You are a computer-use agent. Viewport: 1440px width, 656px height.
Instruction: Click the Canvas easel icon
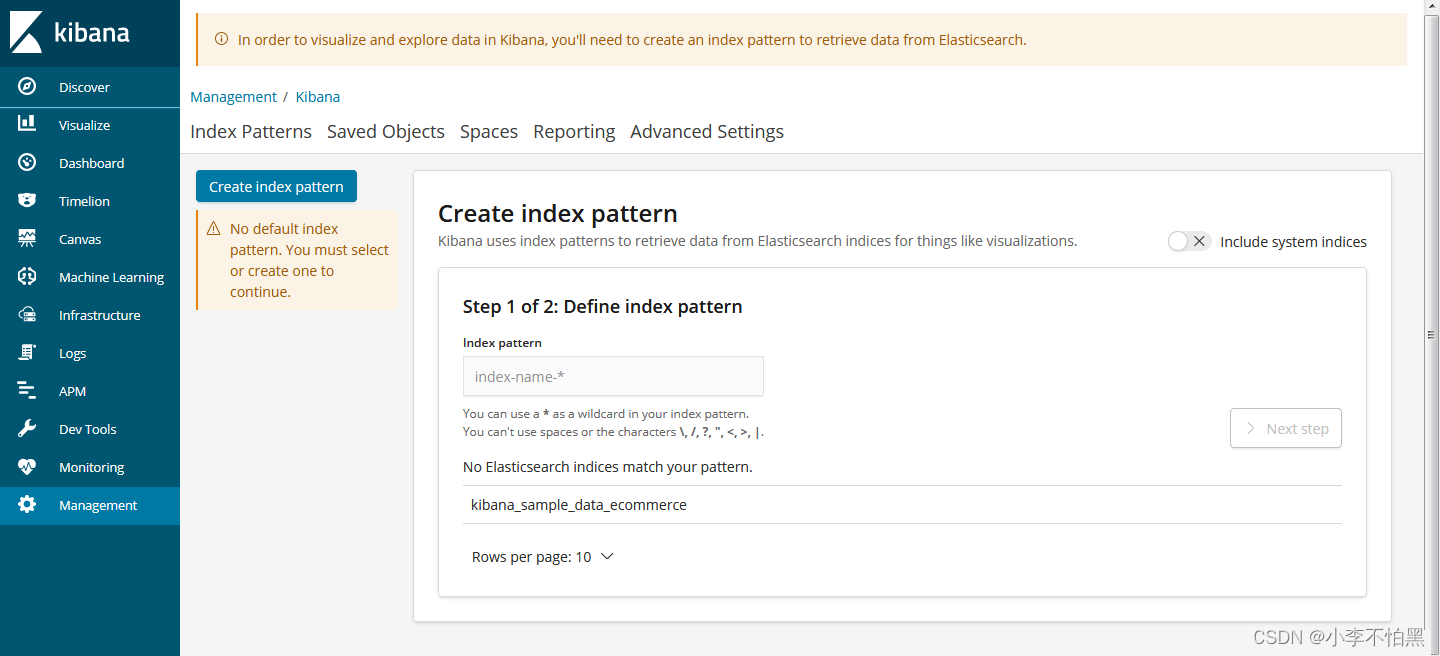(27, 238)
